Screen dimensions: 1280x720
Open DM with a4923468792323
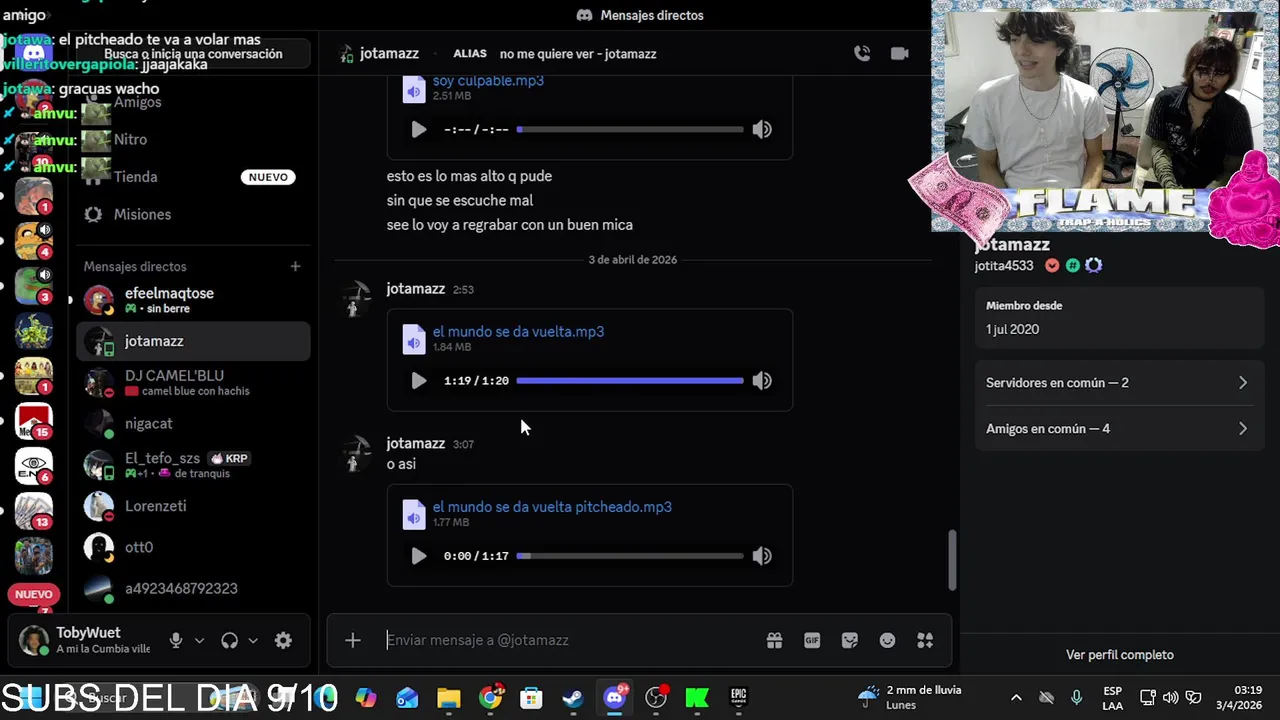[x=193, y=588]
